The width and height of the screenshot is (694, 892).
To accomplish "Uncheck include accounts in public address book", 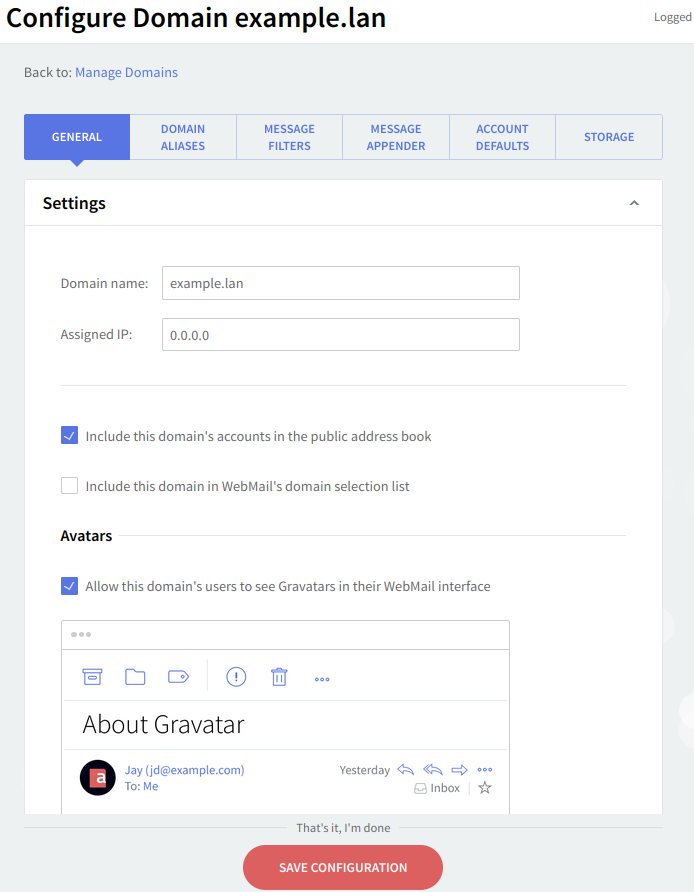I will pyautogui.click(x=69, y=436).
